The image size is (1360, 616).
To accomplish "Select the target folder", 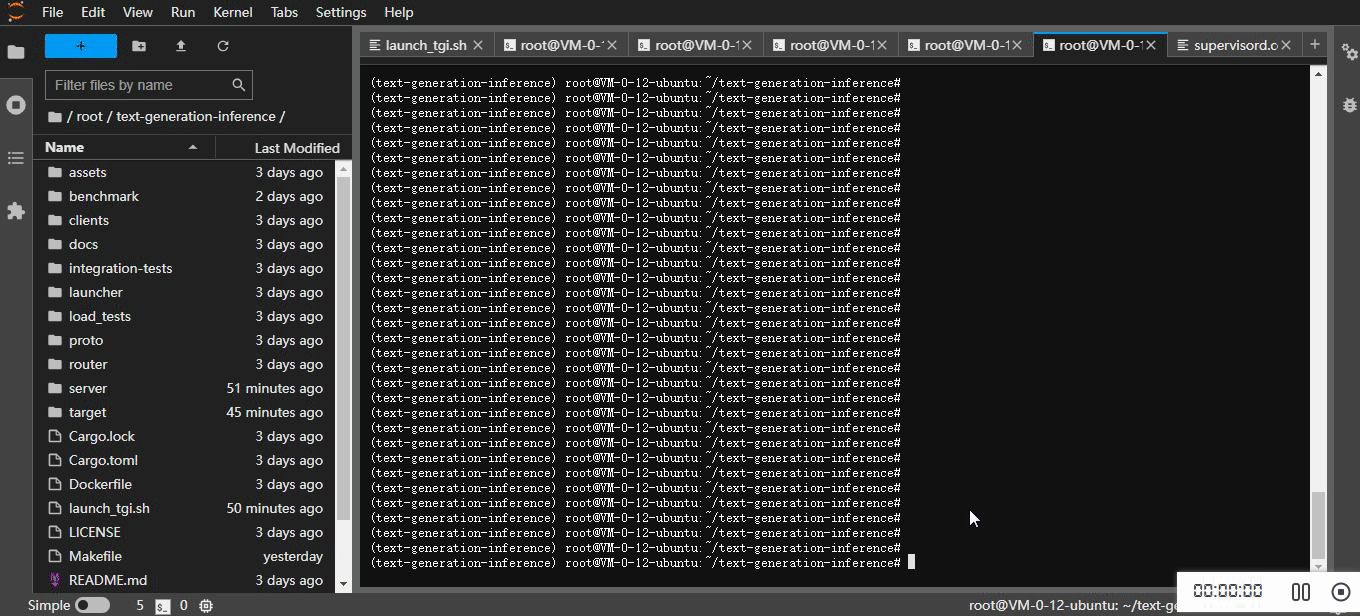I will (184, 412).
